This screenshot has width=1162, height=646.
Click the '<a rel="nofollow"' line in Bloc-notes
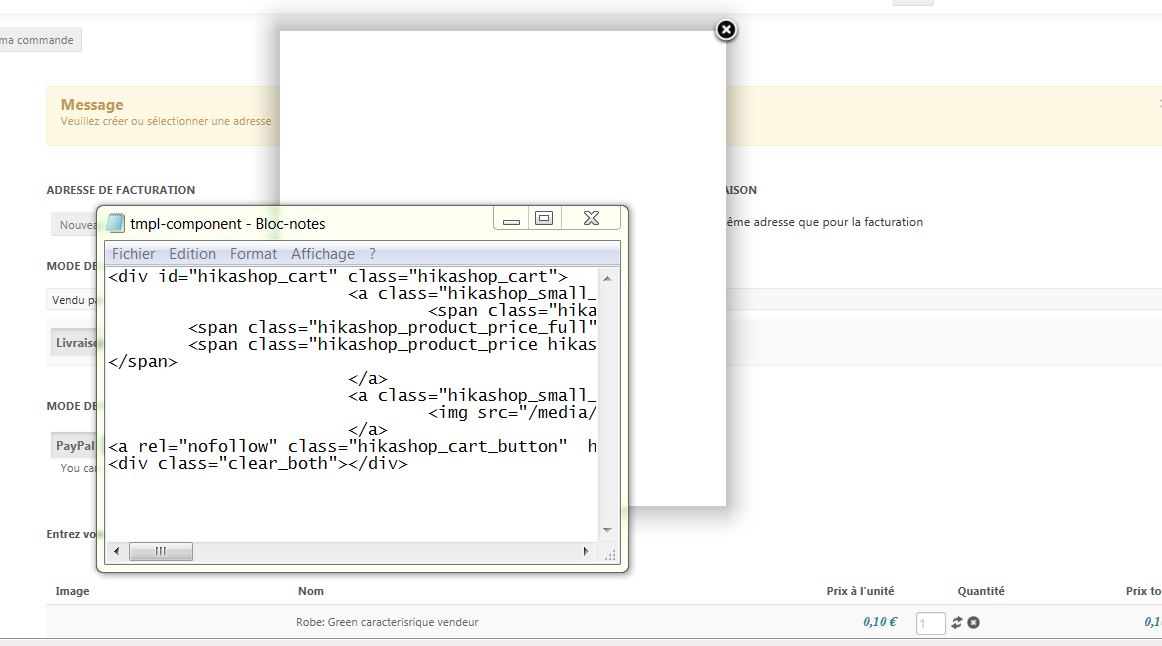click(353, 446)
